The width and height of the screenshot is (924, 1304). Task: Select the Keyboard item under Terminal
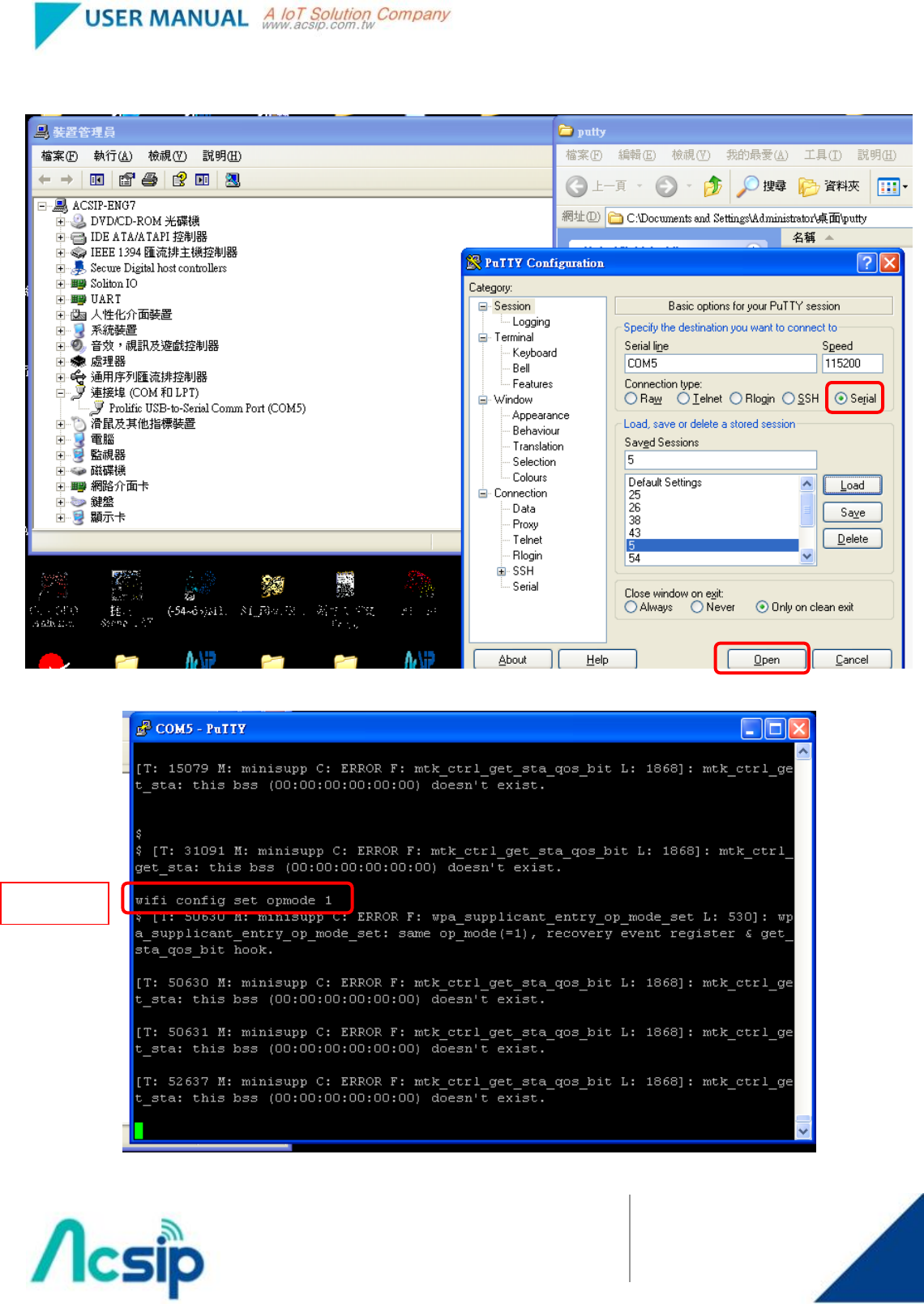(x=534, y=353)
